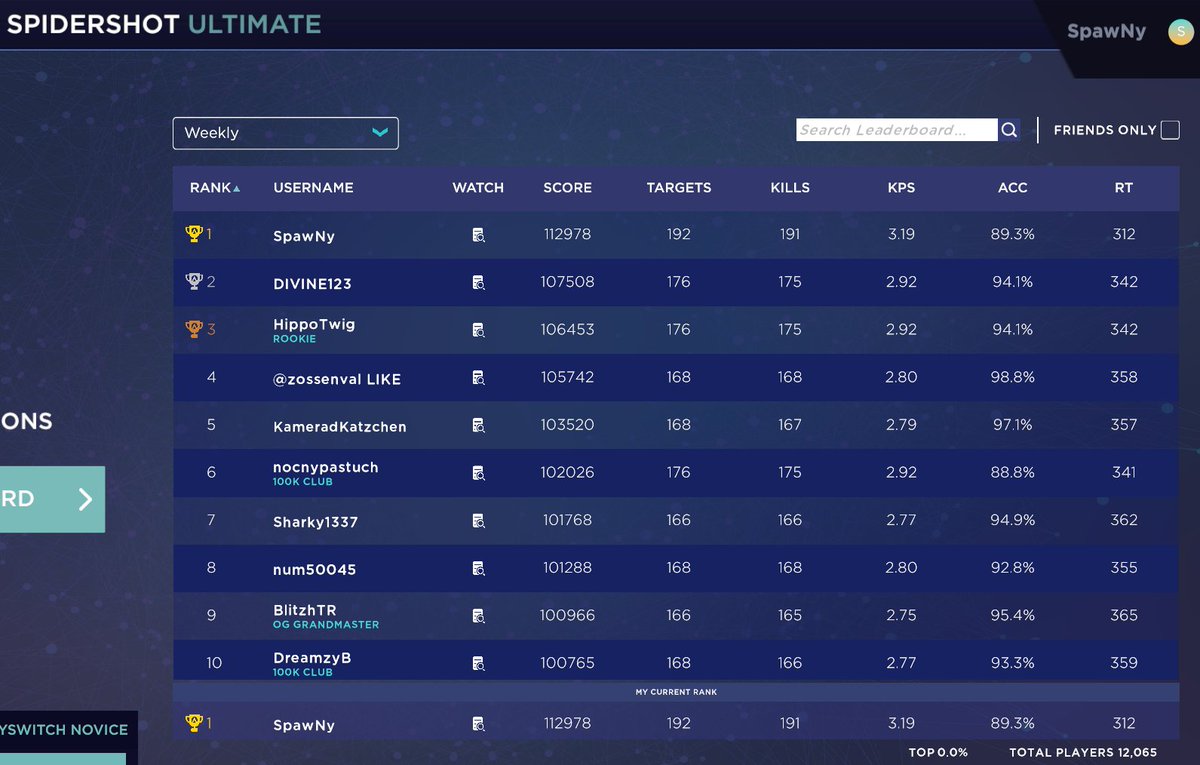Enable the Friends Only checkbox
1200x765 pixels.
(1170, 130)
